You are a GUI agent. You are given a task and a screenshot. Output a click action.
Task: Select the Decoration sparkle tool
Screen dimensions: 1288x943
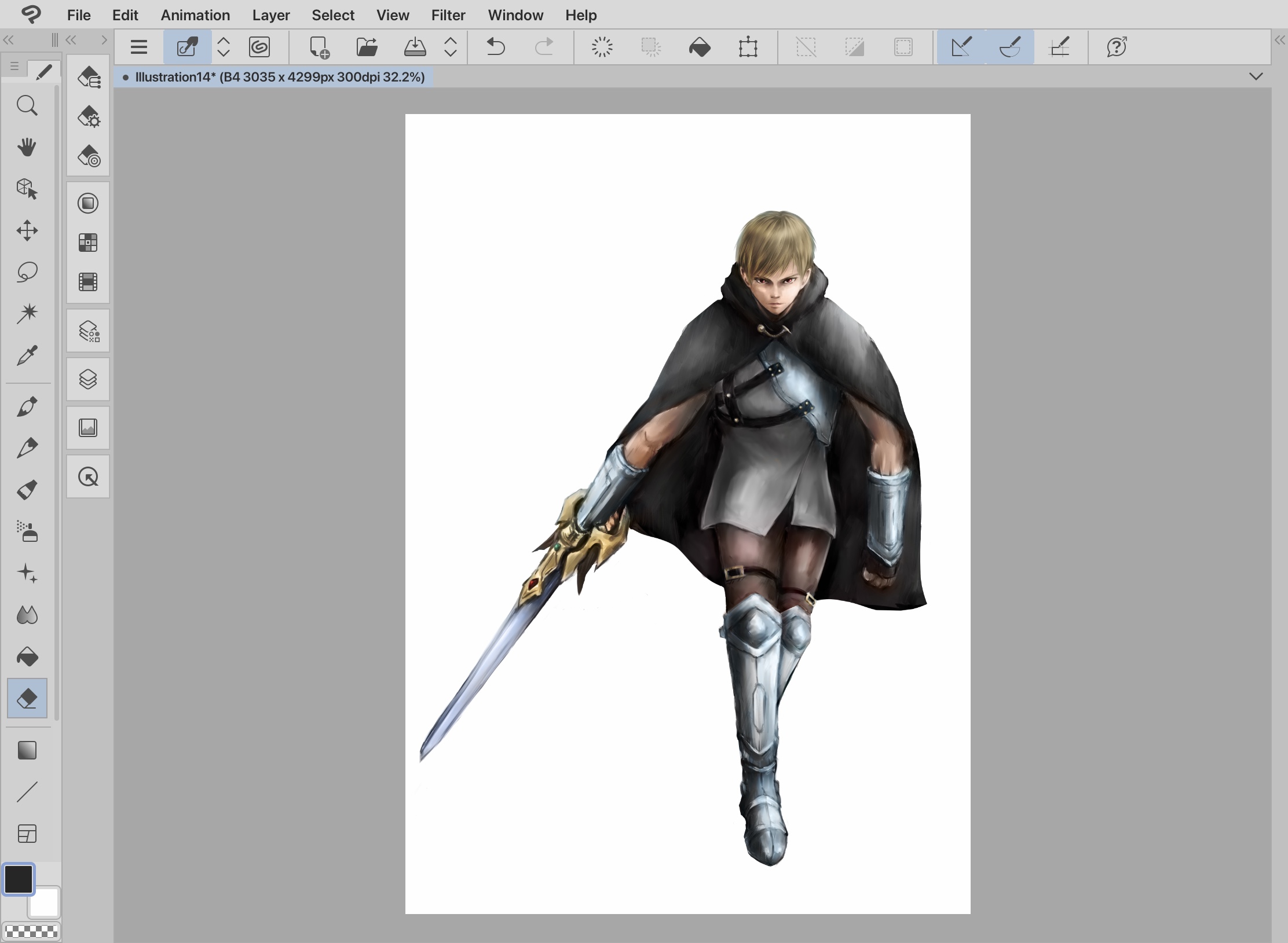(27, 573)
